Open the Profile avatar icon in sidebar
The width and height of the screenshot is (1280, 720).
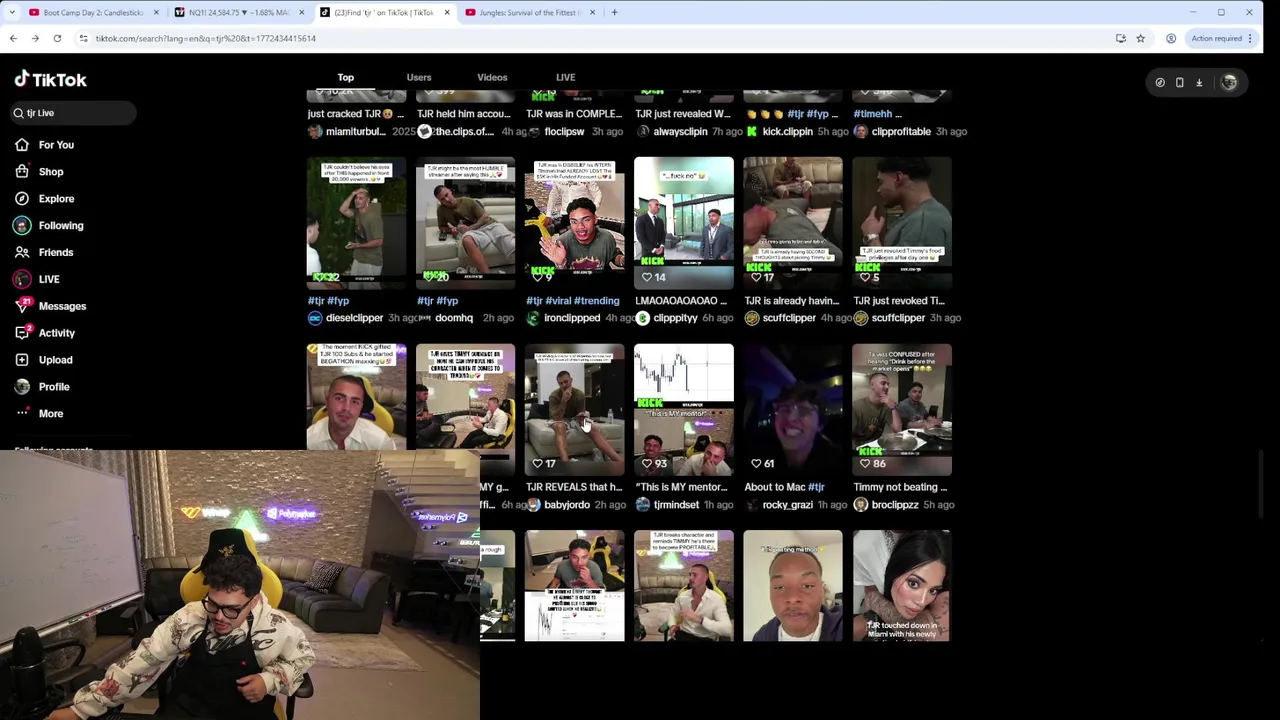click(x=22, y=387)
